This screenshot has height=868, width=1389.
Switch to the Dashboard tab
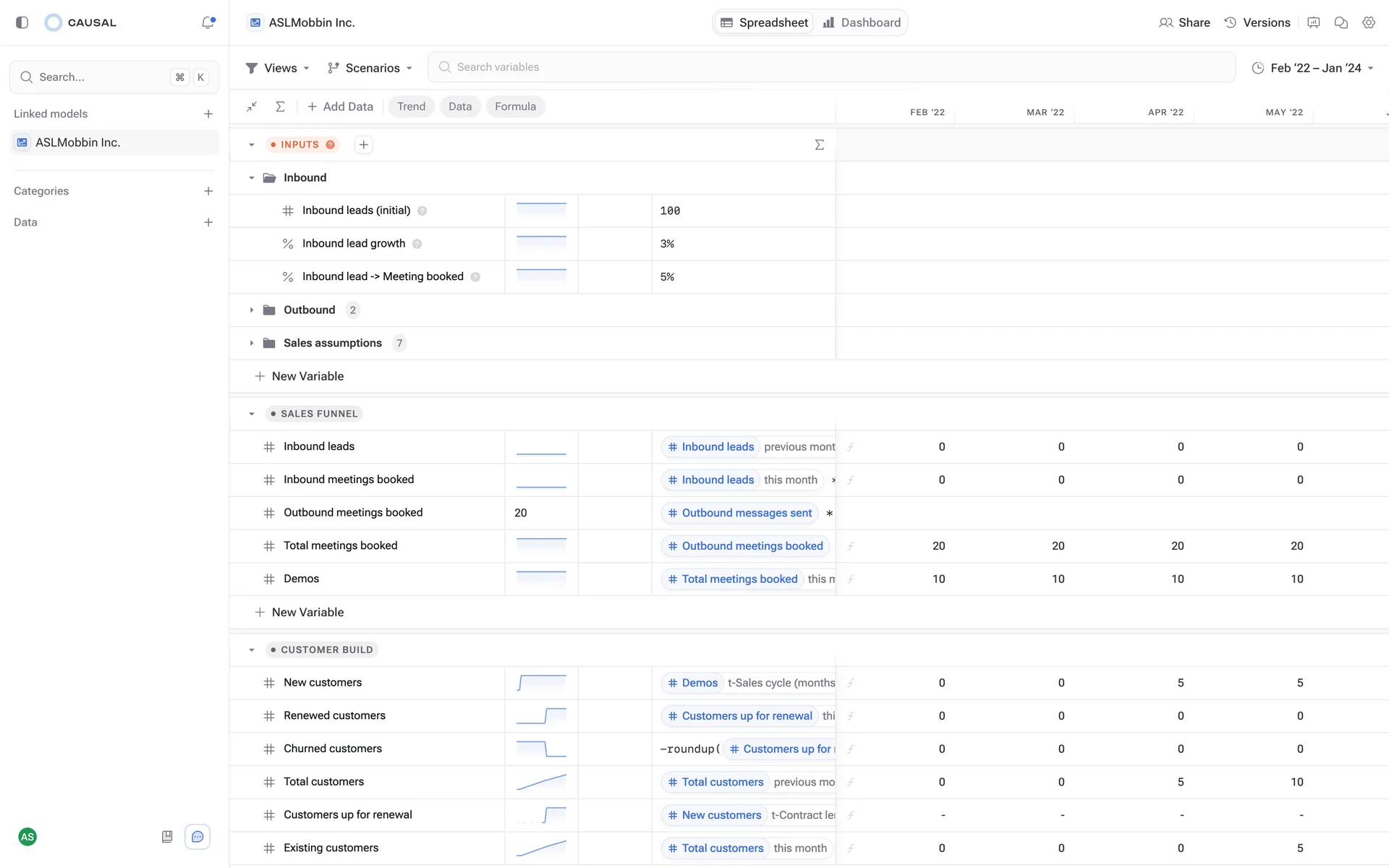(x=862, y=22)
